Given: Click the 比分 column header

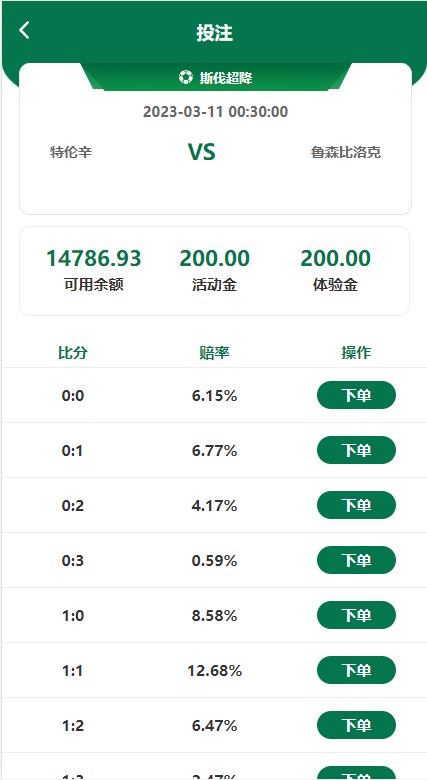Looking at the screenshot, I should coord(73,353).
